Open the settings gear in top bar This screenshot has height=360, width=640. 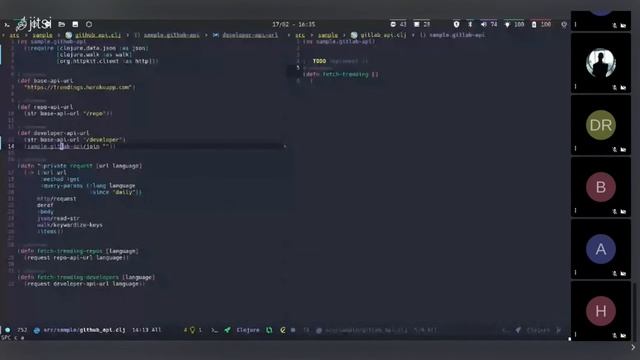point(564,24)
